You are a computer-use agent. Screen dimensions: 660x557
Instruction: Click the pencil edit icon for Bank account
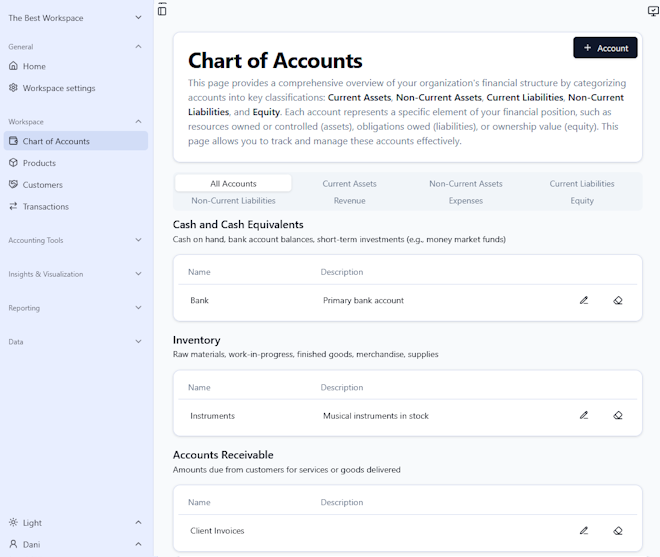(x=584, y=300)
